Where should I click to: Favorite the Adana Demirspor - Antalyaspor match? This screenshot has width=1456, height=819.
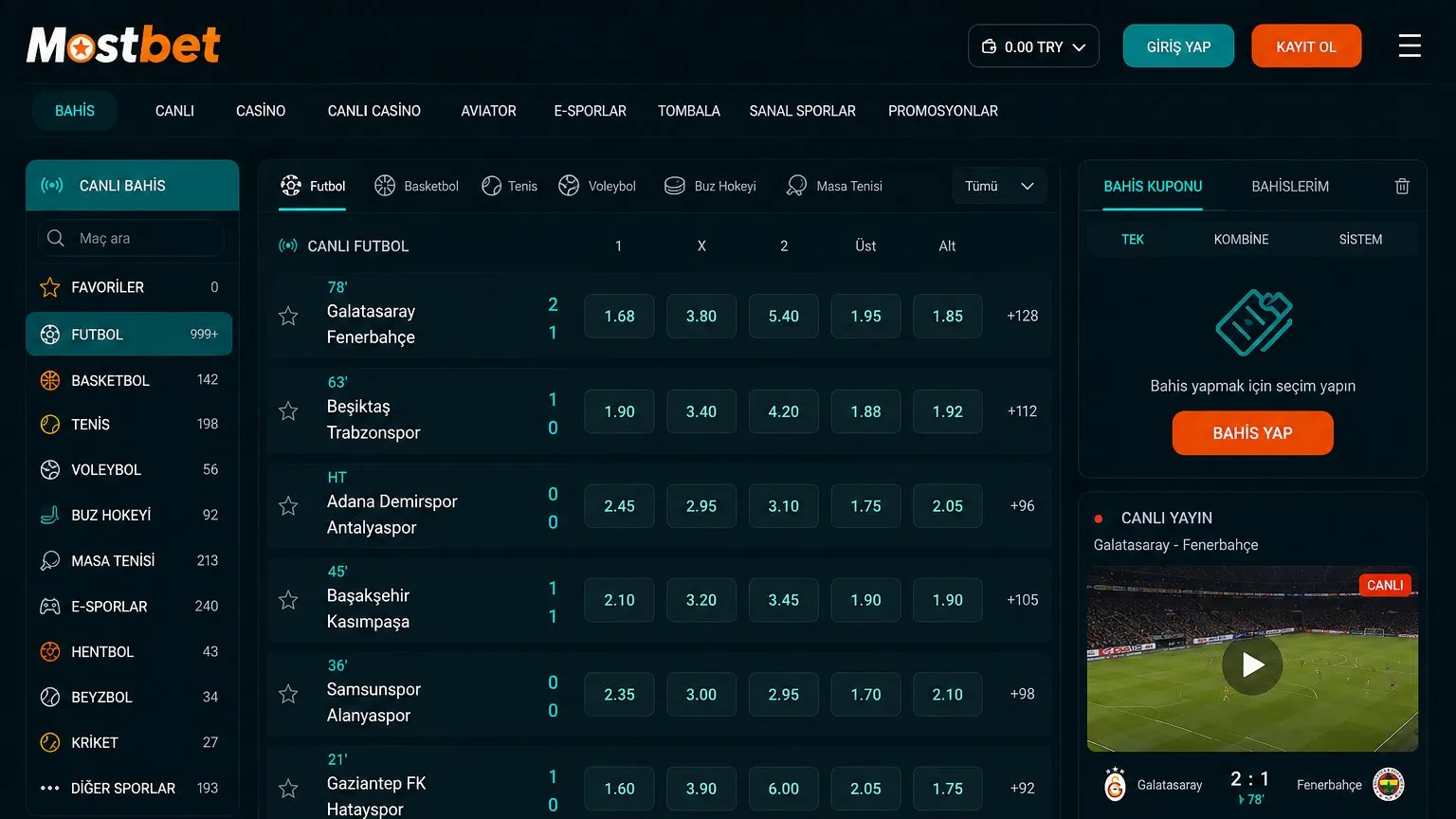tap(288, 505)
